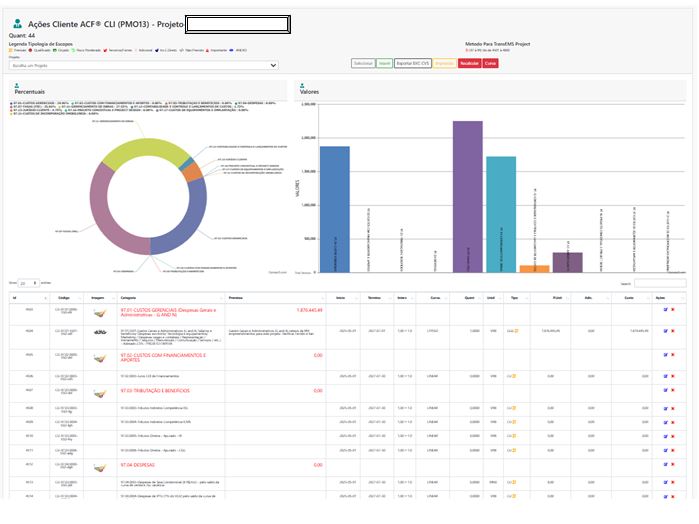Sort the table by the Código column

pos(63,298)
